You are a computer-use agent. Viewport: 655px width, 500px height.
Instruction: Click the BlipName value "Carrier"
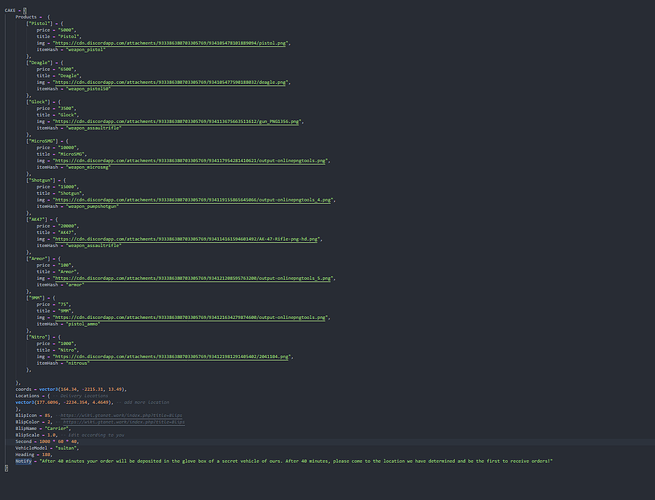[56, 429]
